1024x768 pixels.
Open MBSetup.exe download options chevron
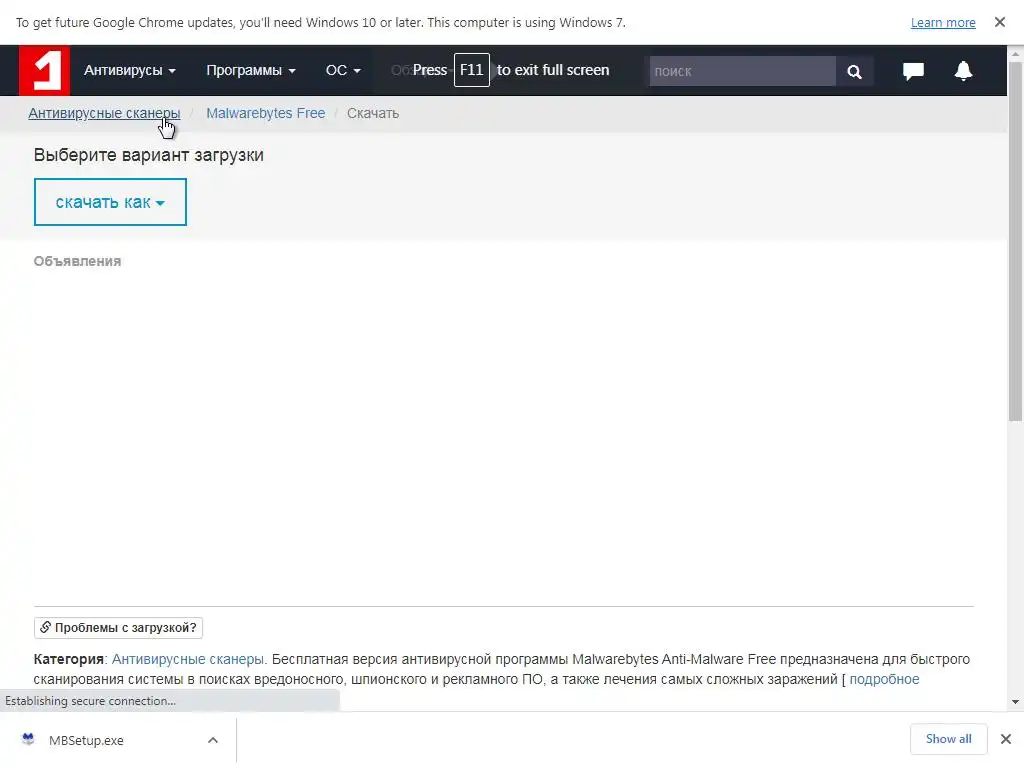[213, 740]
